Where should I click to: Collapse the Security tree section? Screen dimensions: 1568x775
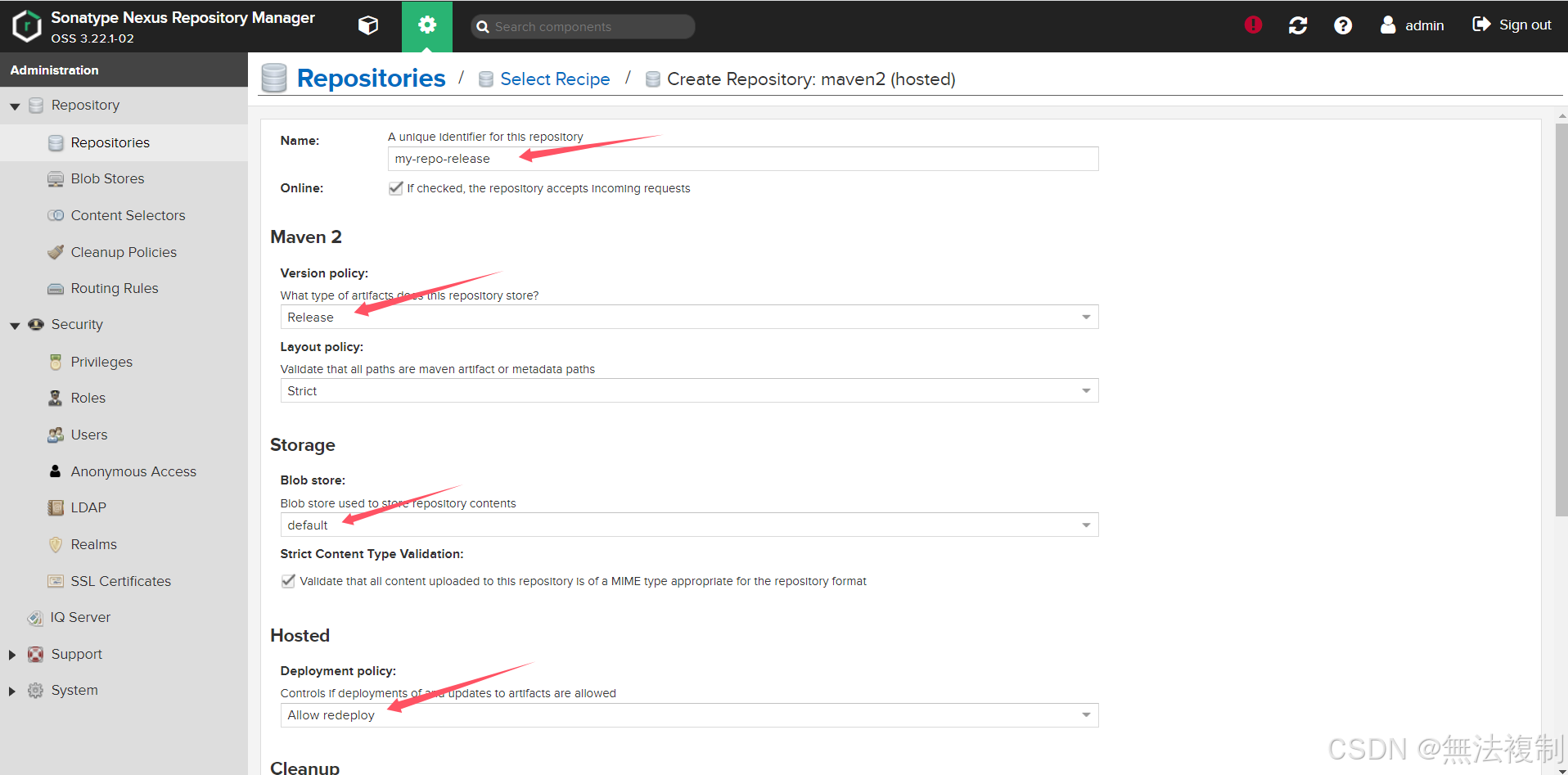pos(15,326)
